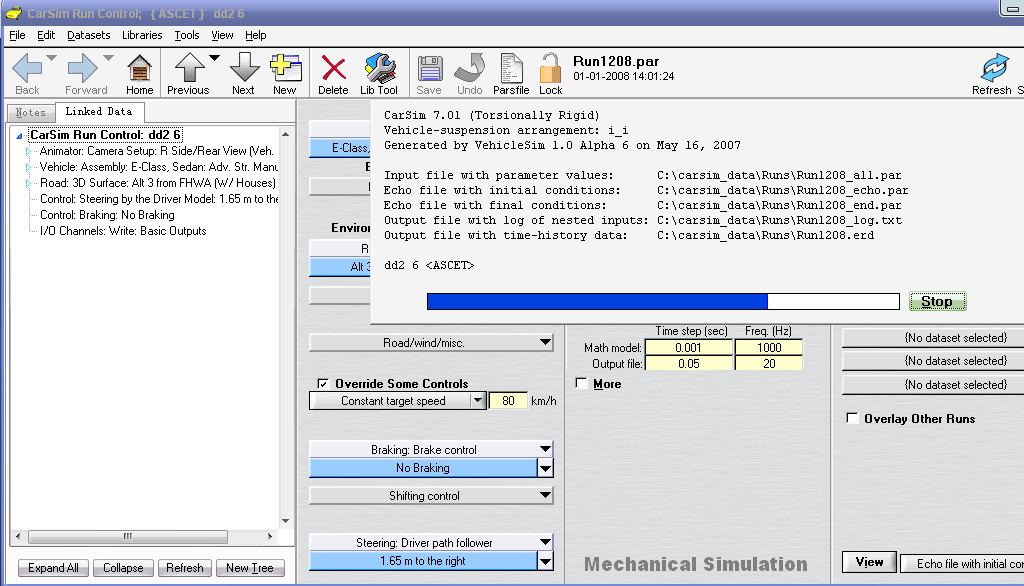
Task: Create a New dataset icon
Action: coord(285,67)
